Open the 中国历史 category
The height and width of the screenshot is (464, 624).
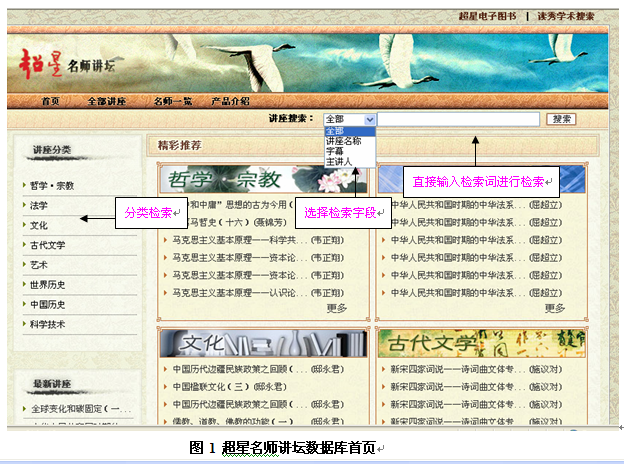48,305
